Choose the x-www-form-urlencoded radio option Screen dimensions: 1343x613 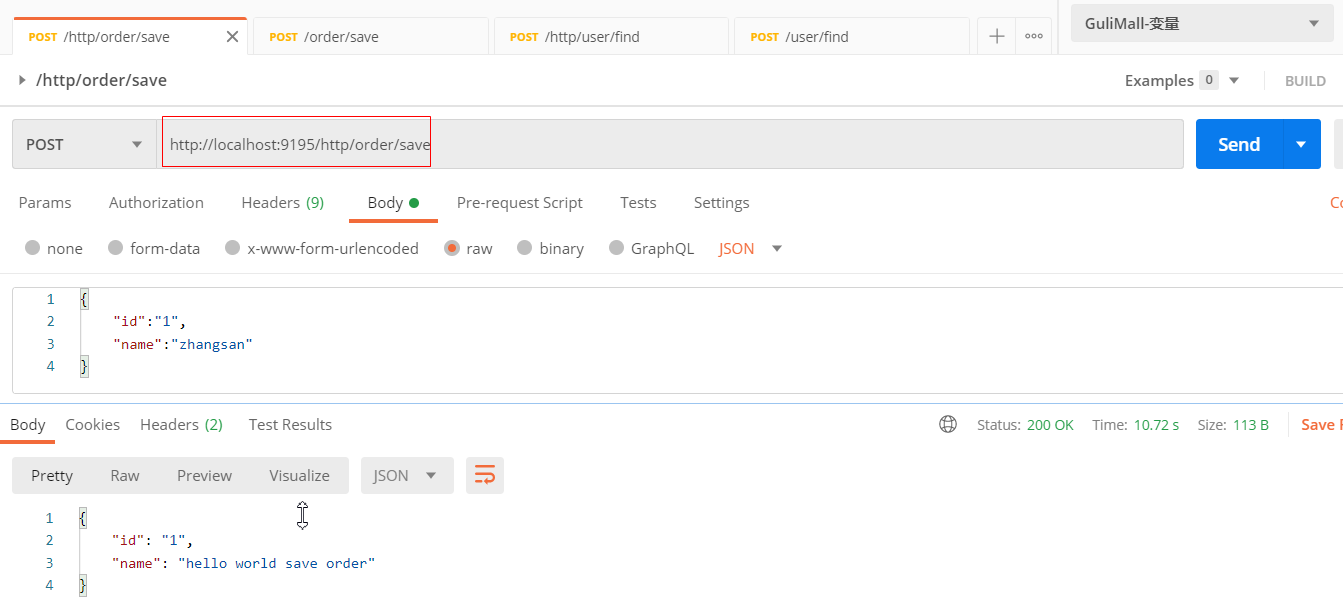click(233, 249)
